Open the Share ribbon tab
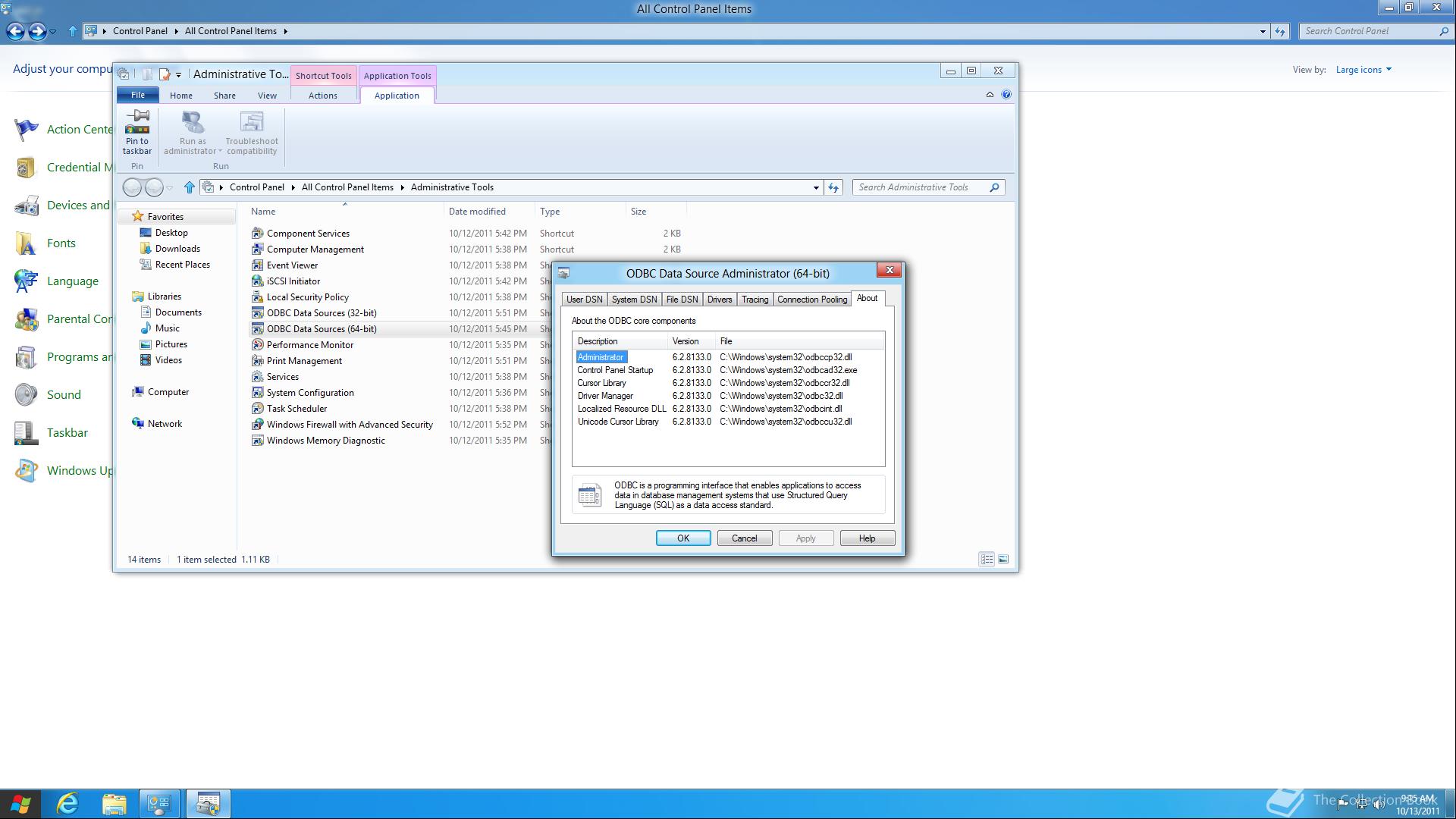 pyautogui.click(x=224, y=96)
